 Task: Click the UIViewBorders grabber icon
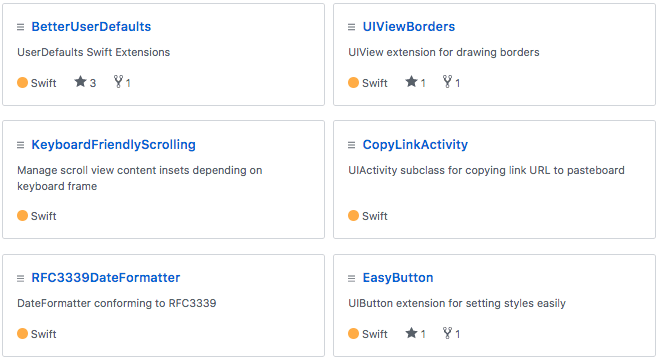pyautogui.click(x=352, y=27)
